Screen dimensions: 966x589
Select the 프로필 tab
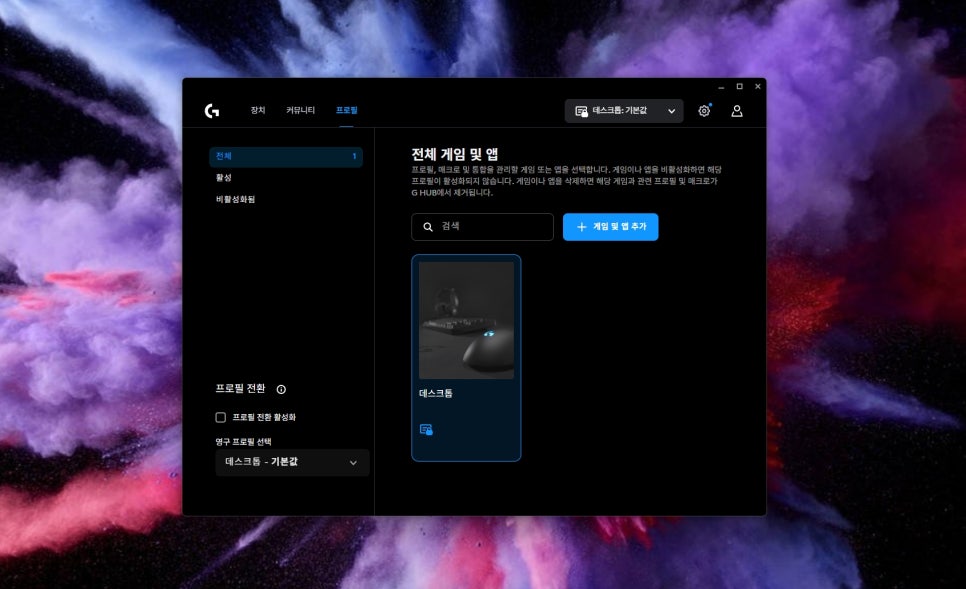point(346,110)
